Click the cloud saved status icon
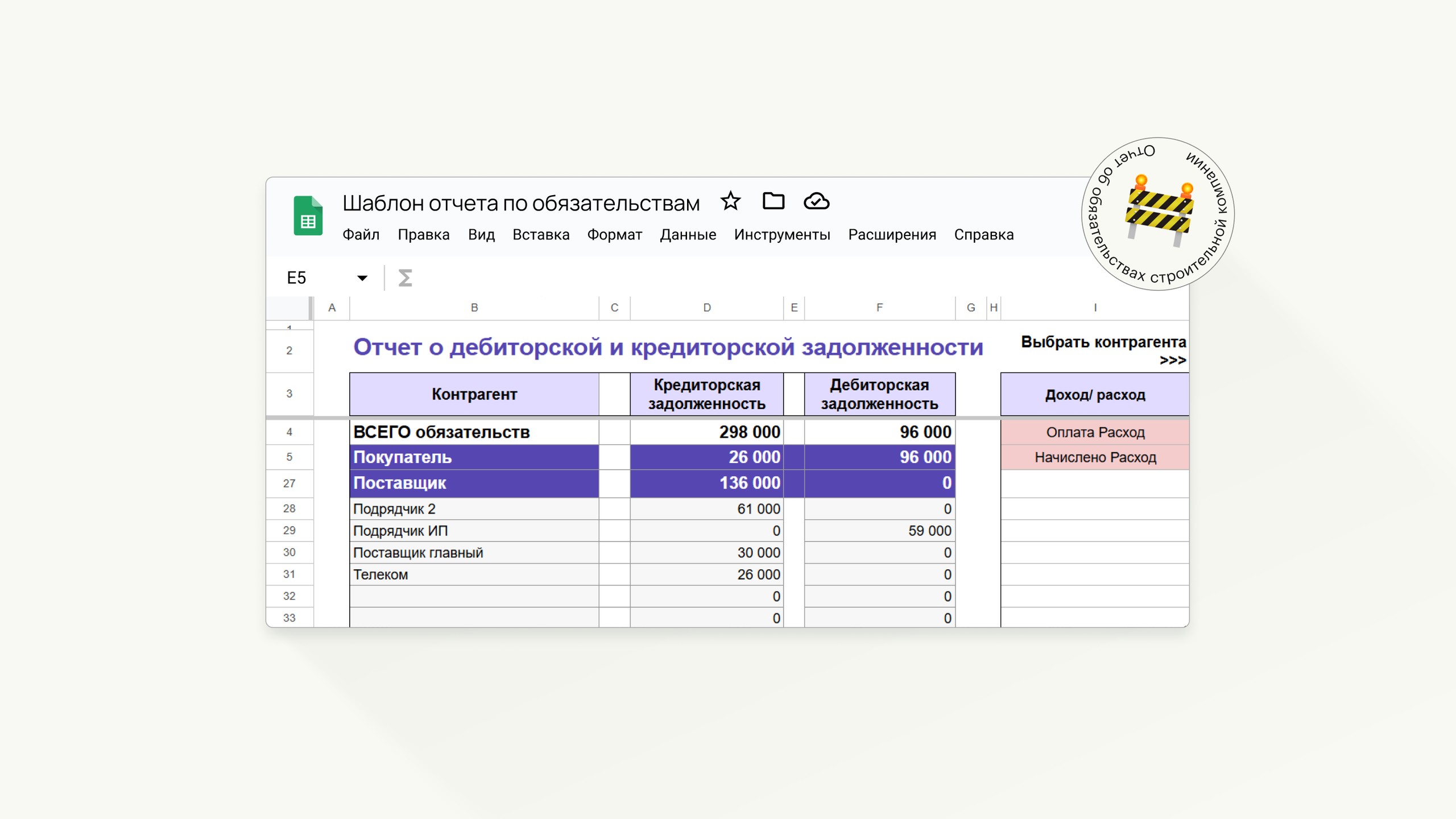This screenshot has height=819, width=1456. click(816, 201)
